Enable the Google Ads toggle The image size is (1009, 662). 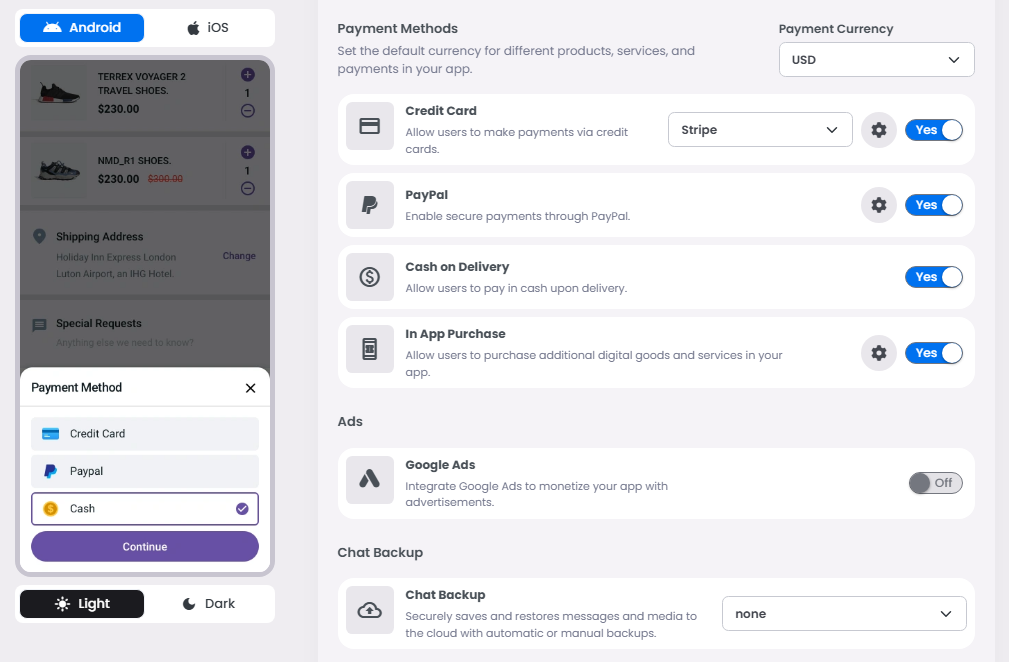[x=935, y=483]
